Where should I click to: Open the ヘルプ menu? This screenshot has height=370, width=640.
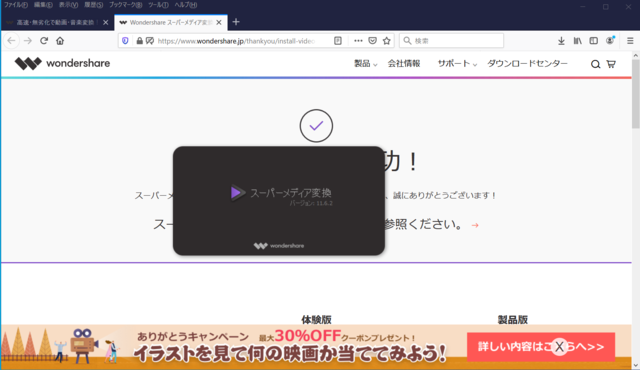pos(186,5)
